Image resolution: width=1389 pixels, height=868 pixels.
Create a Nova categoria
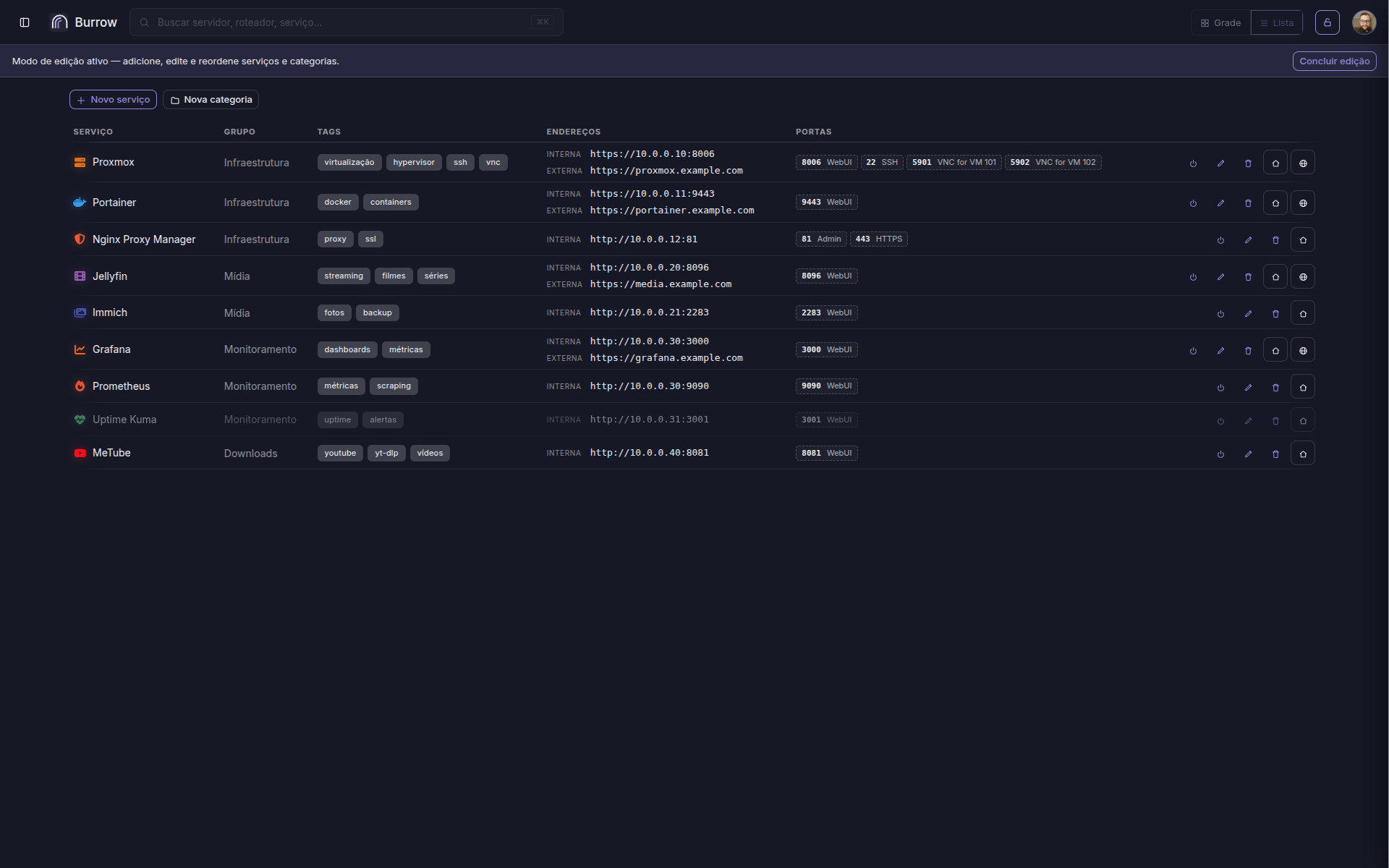(211, 100)
